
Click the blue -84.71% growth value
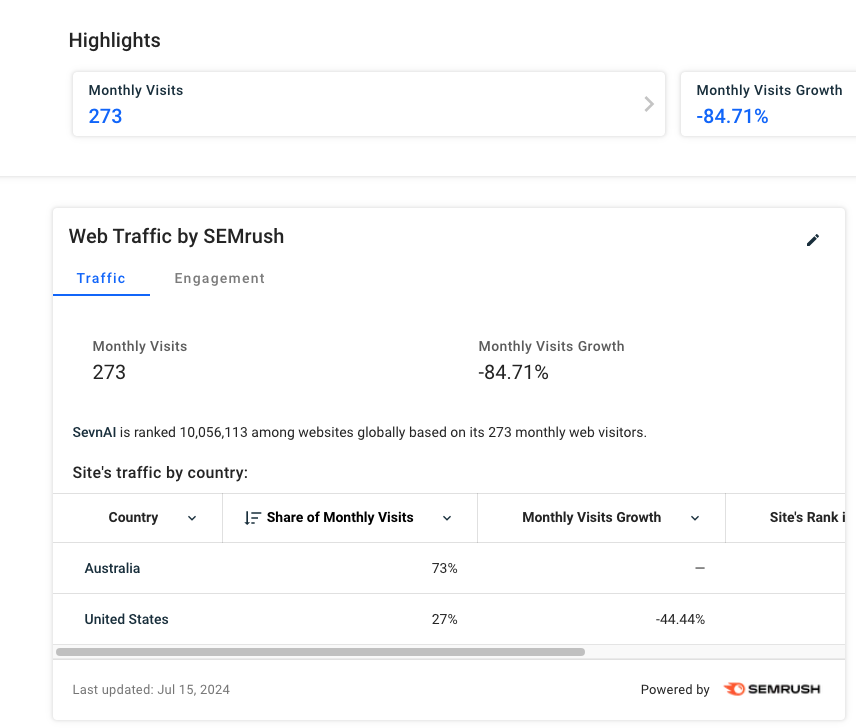pyautogui.click(x=732, y=116)
